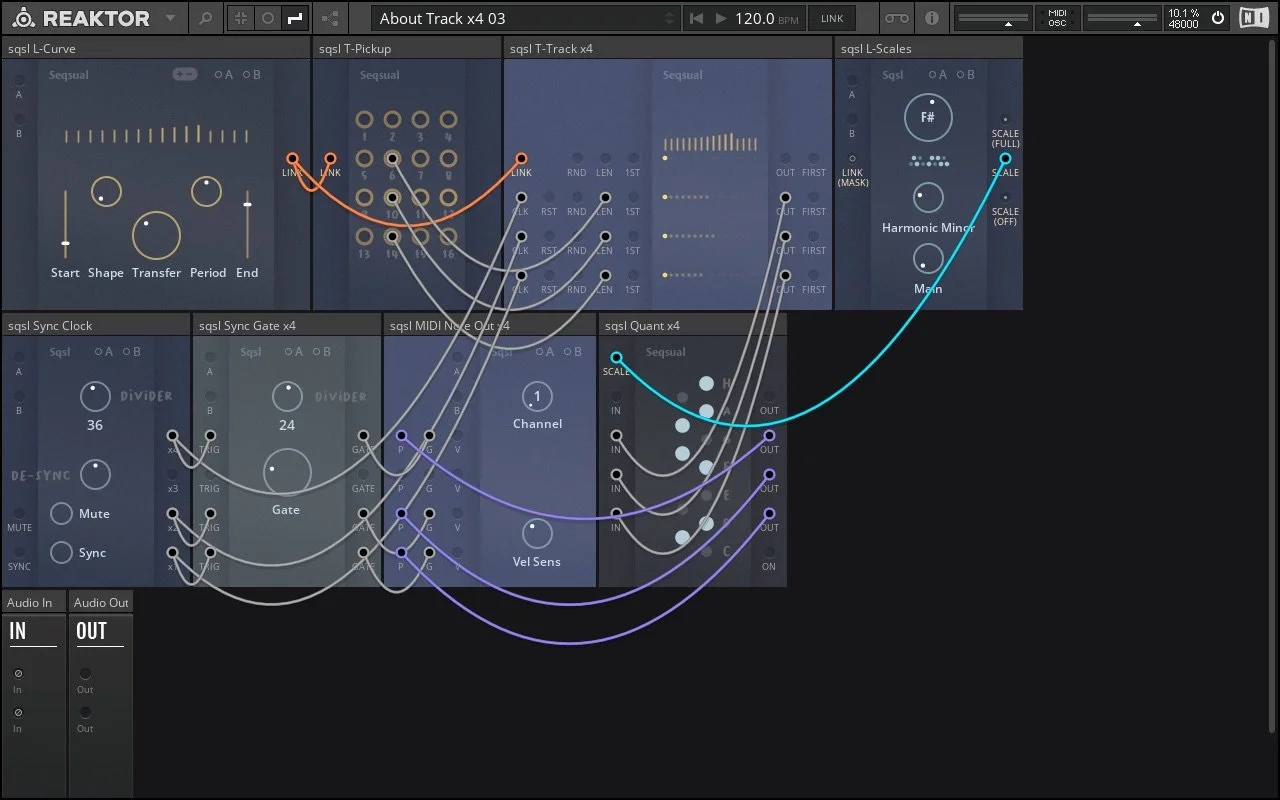Click the SCALE output port on L-Scales
This screenshot has width=1280, height=800.
tap(1005, 158)
